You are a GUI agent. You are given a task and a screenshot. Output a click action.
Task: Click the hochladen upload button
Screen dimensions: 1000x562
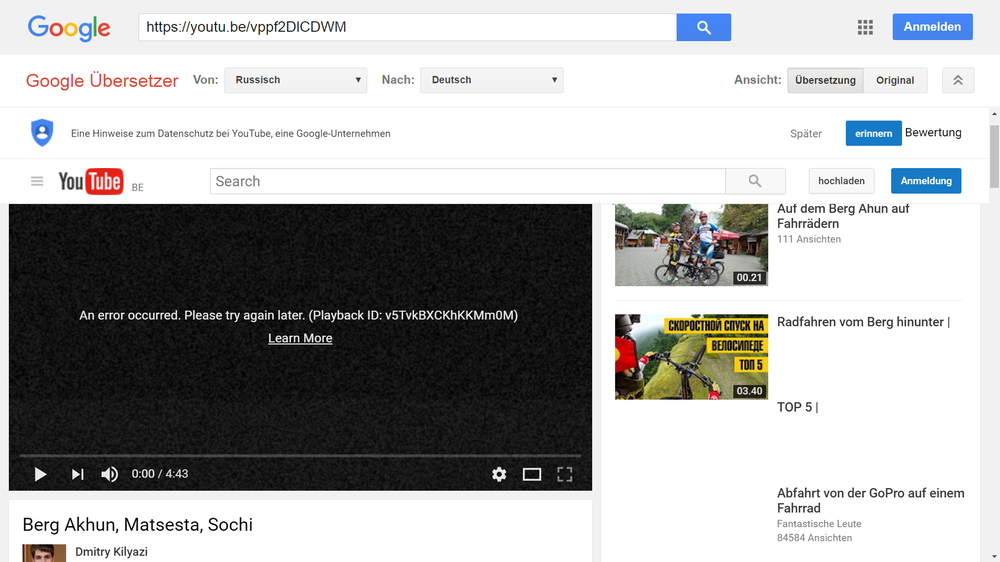click(x=841, y=181)
